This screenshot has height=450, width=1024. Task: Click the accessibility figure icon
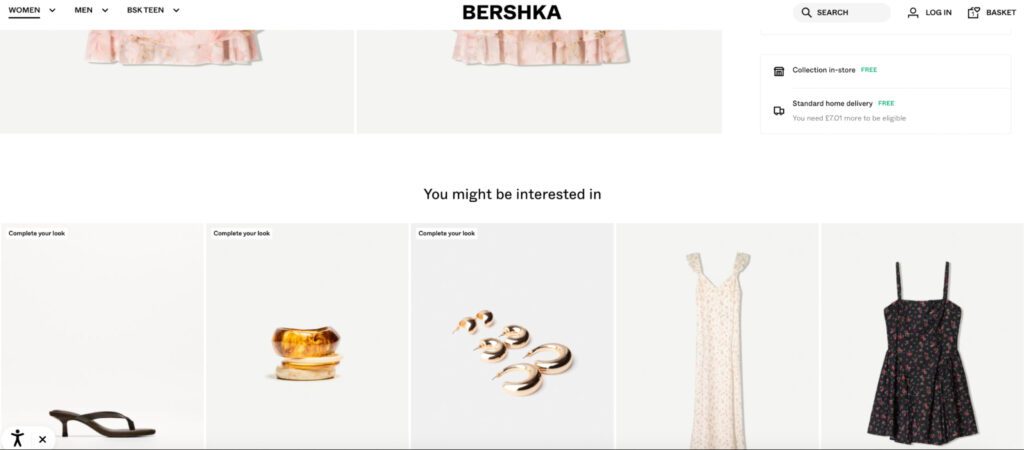tap(17, 438)
